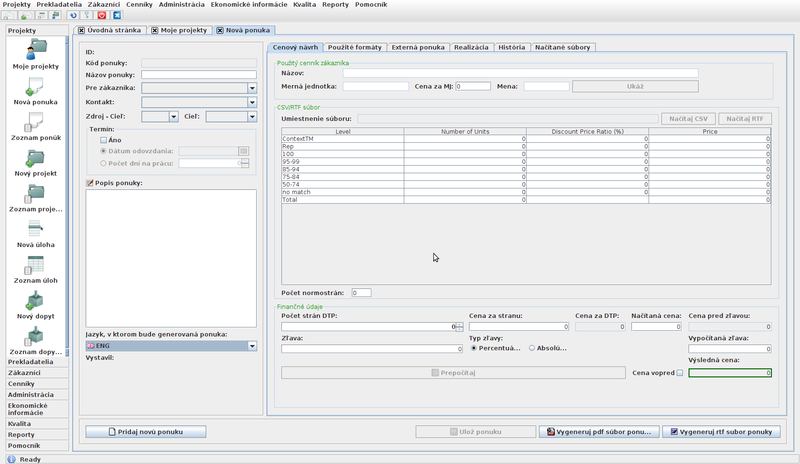Expand the Zákazníci sidebar section
800x464 pixels.
37,373
